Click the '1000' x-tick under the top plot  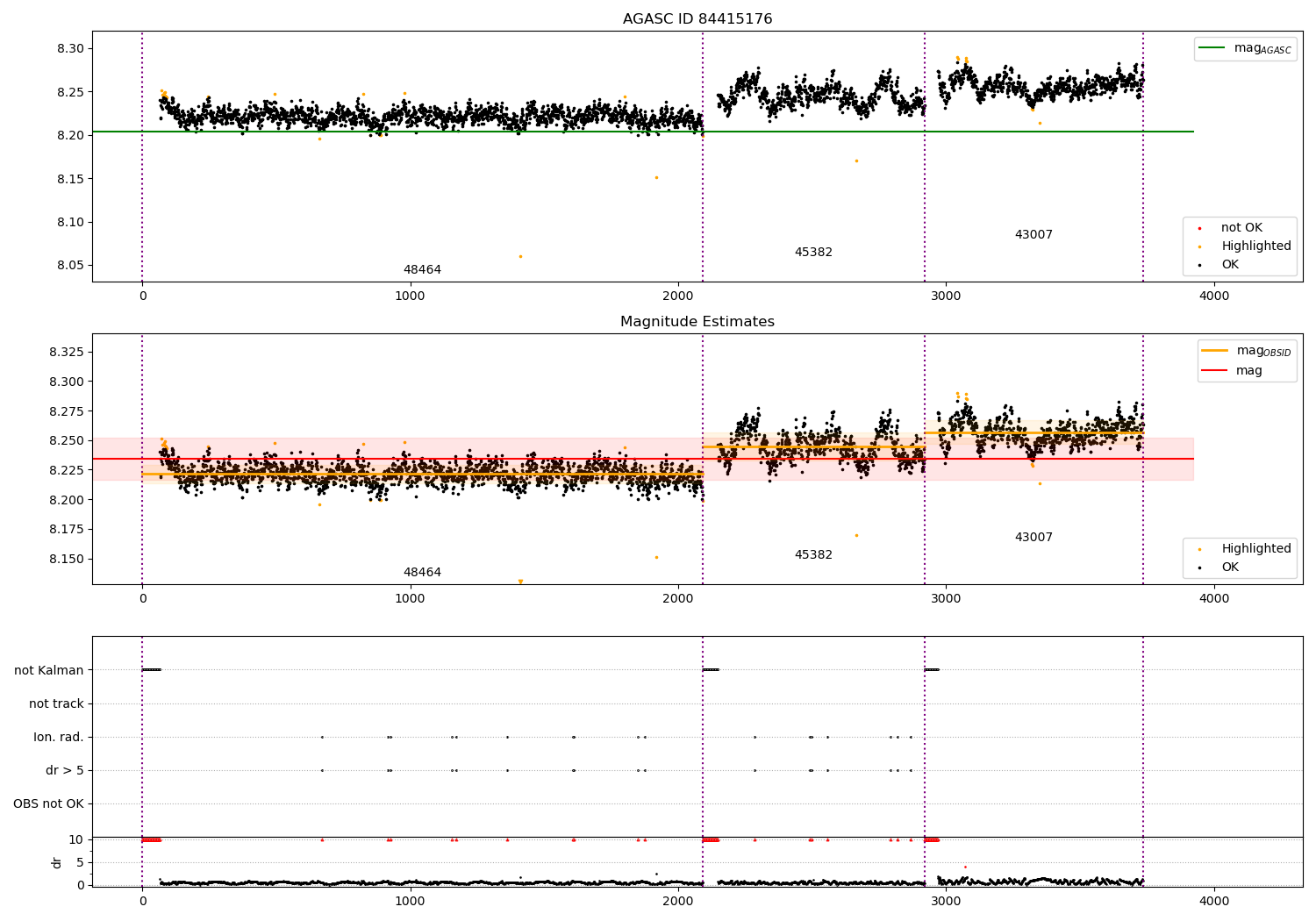click(410, 296)
